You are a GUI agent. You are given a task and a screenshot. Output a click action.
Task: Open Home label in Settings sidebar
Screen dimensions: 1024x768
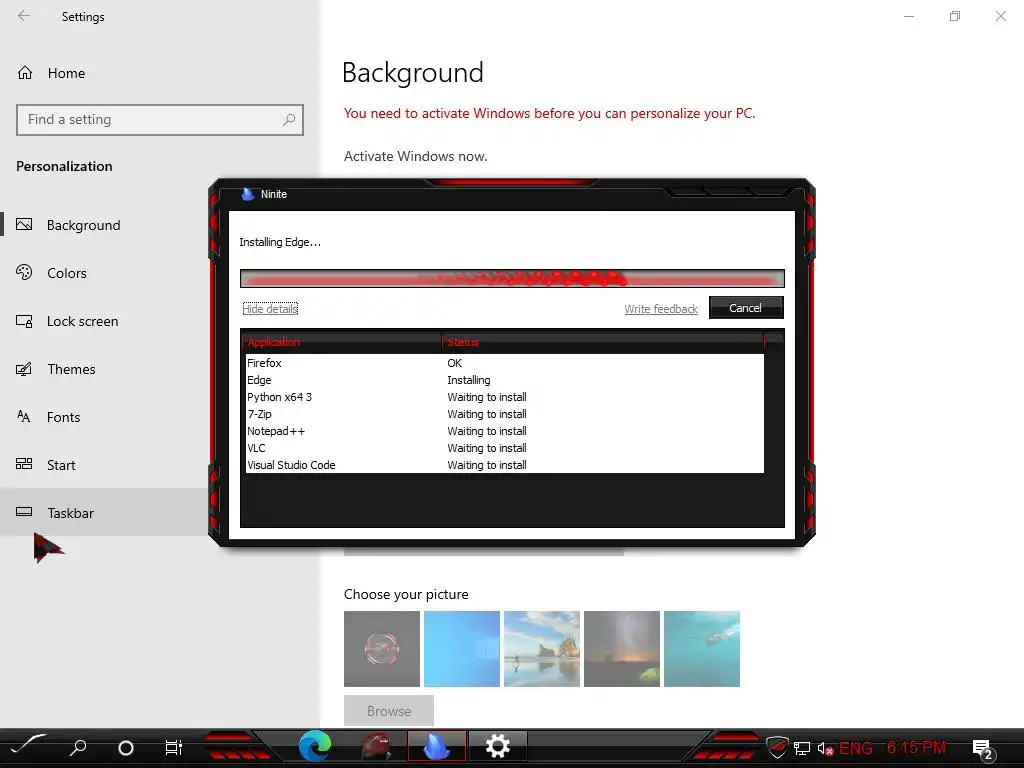pyautogui.click(x=67, y=73)
